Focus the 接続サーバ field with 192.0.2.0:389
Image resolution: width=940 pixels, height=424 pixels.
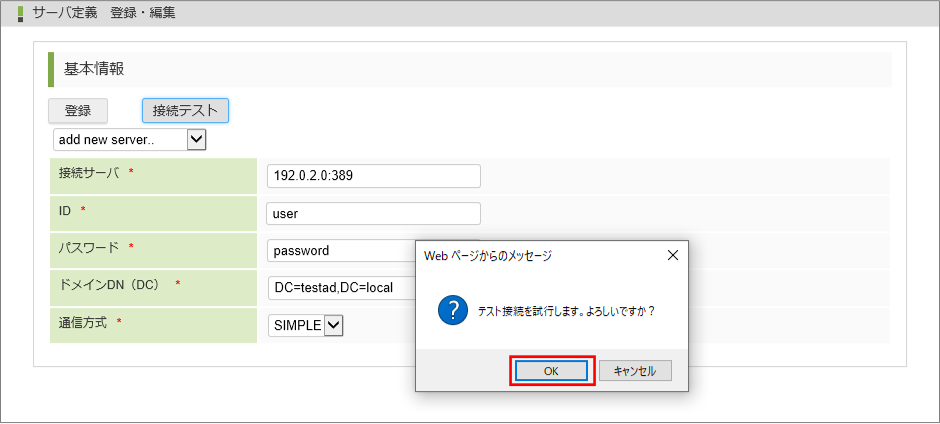(373, 176)
